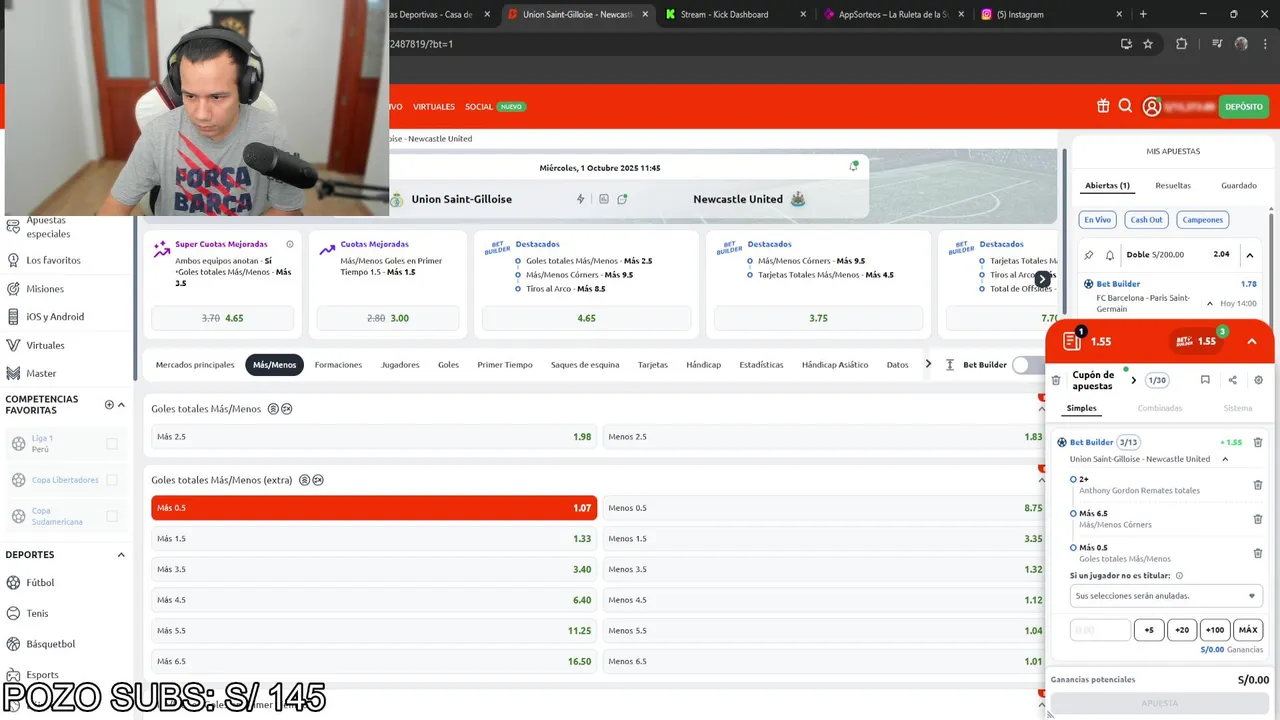This screenshot has height=720, width=1280.
Task: Open the search magnifier in header
Action: [x=1125, y=106]
